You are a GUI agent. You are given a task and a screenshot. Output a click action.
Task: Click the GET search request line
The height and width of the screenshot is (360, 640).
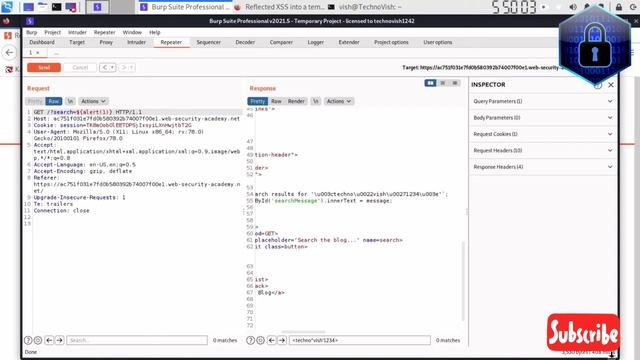point(88,112)
